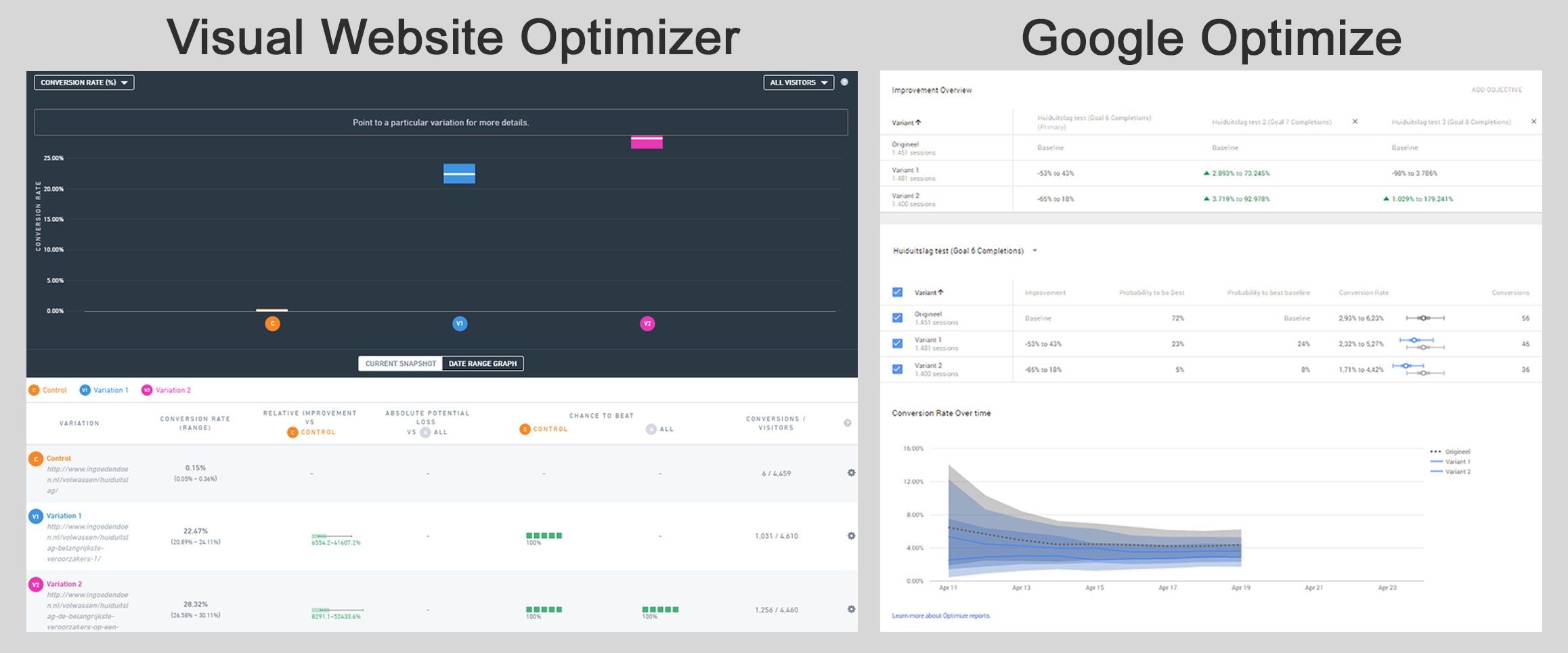Image resolution: width=1568 pixels, height=653 pixels.
Task: Open the Variation 1 name link in table
Action: coord(64,516)
